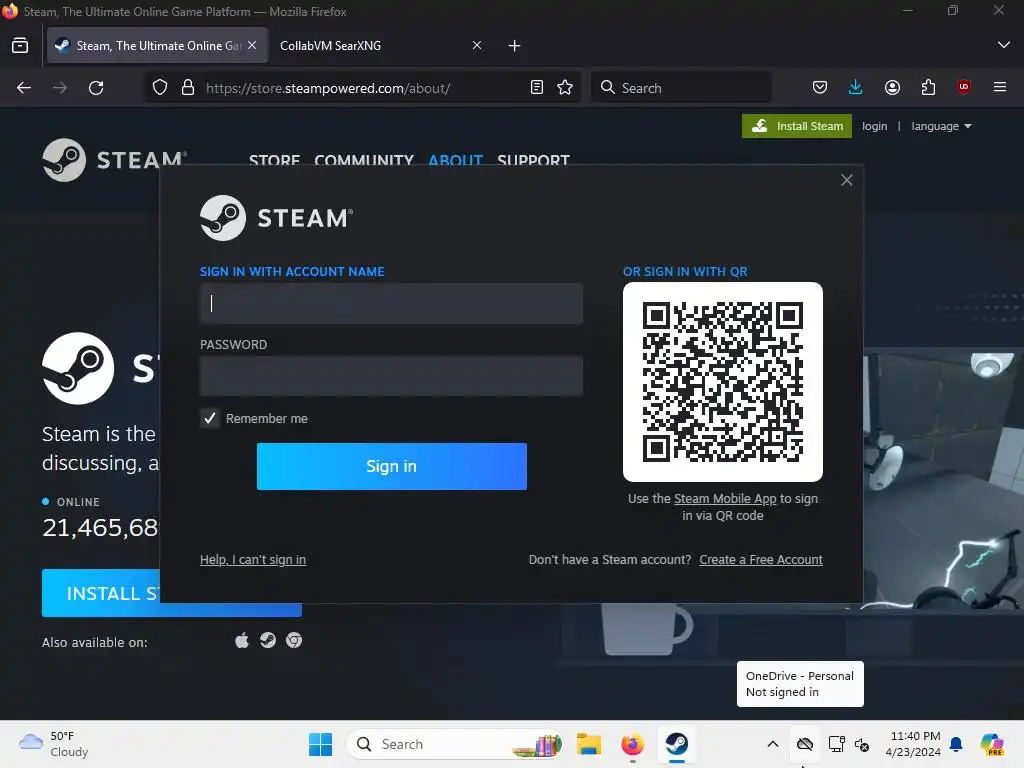Reload the current Steam page
This screenshot has width=1024, height=768.
pos(96,88)
